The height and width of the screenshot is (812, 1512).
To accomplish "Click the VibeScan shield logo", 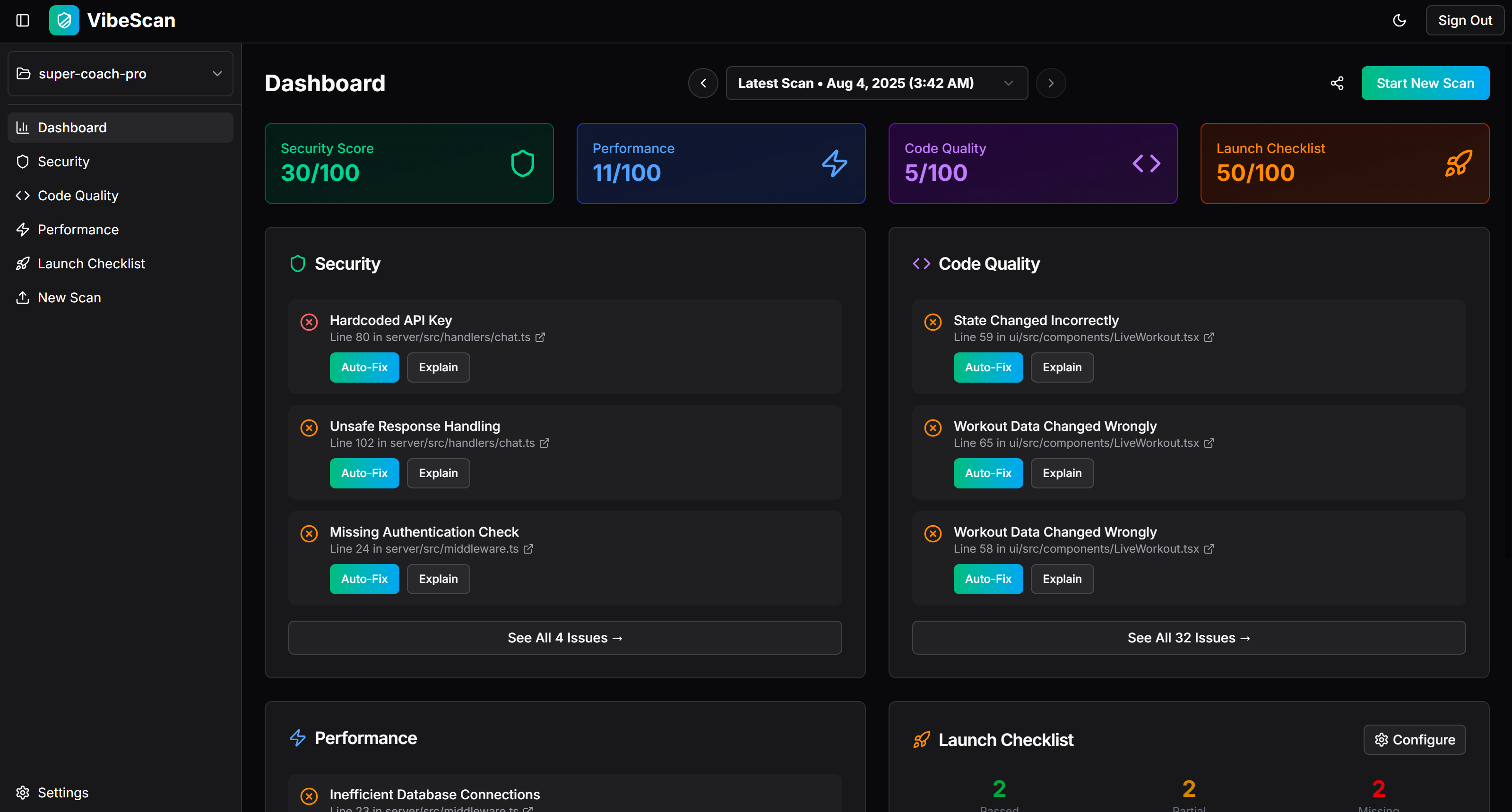I will click(x=64, y=20).
